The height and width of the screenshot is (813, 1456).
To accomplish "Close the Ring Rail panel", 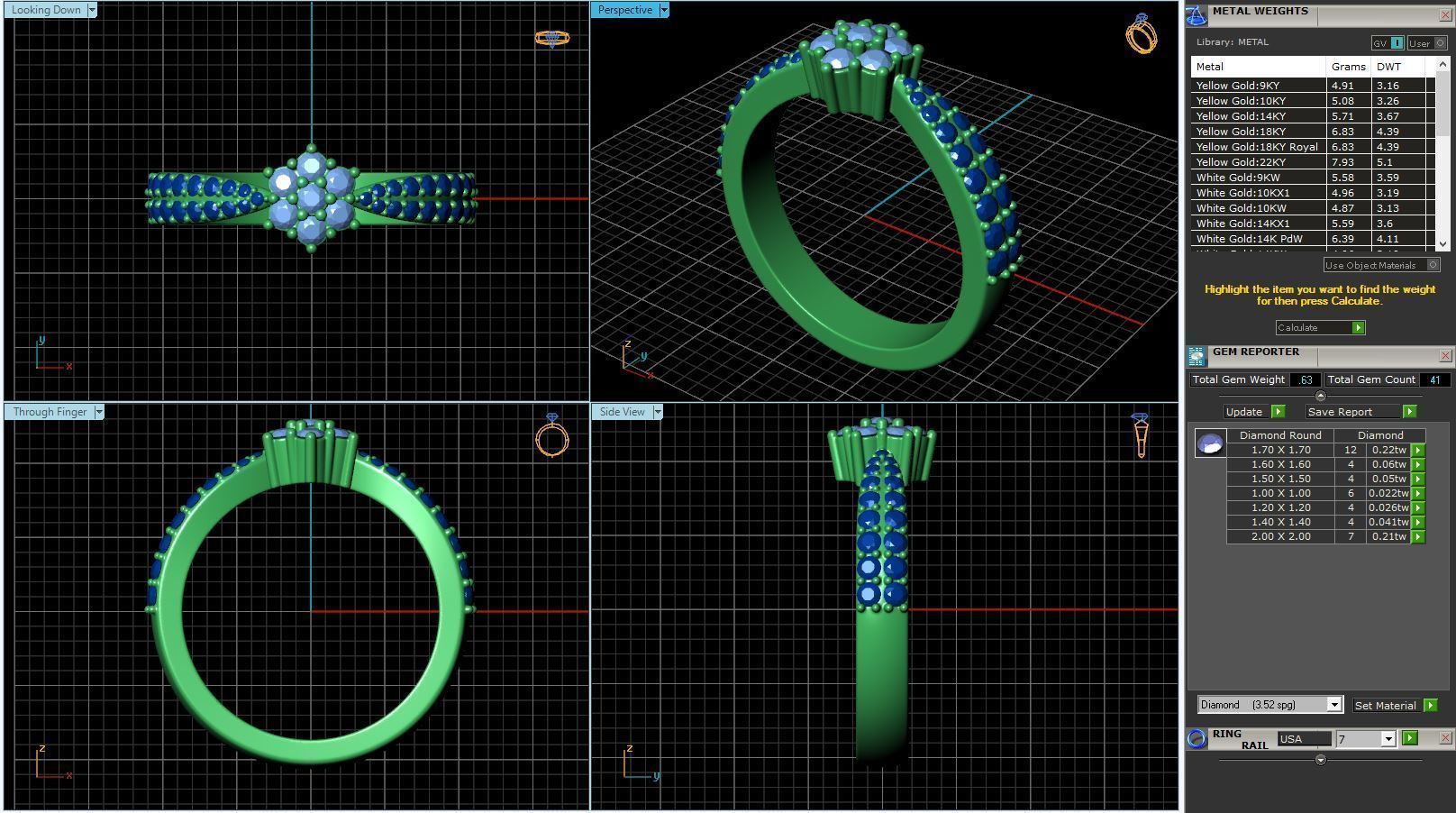I will 1444,738.
